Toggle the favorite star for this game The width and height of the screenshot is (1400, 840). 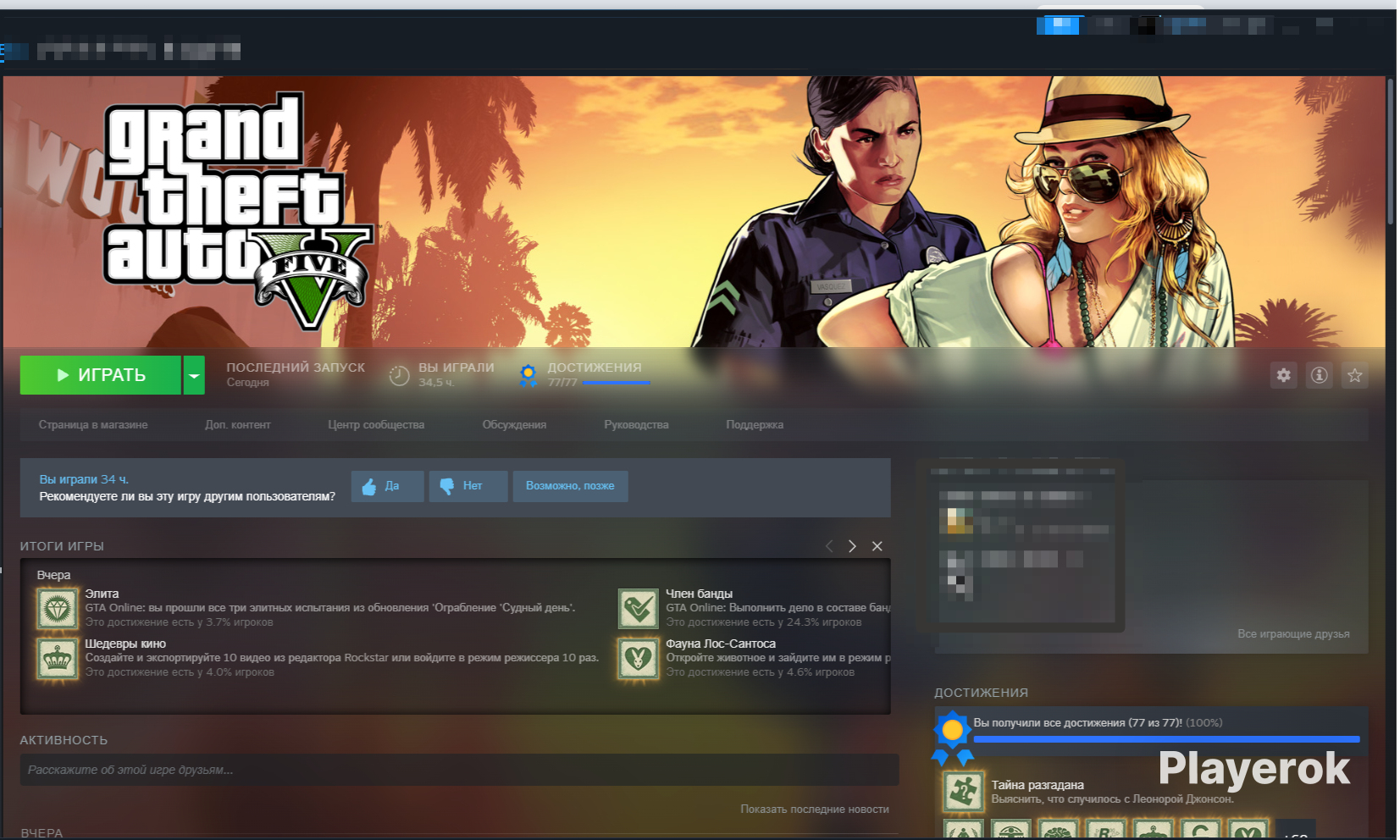point(1354,375)
